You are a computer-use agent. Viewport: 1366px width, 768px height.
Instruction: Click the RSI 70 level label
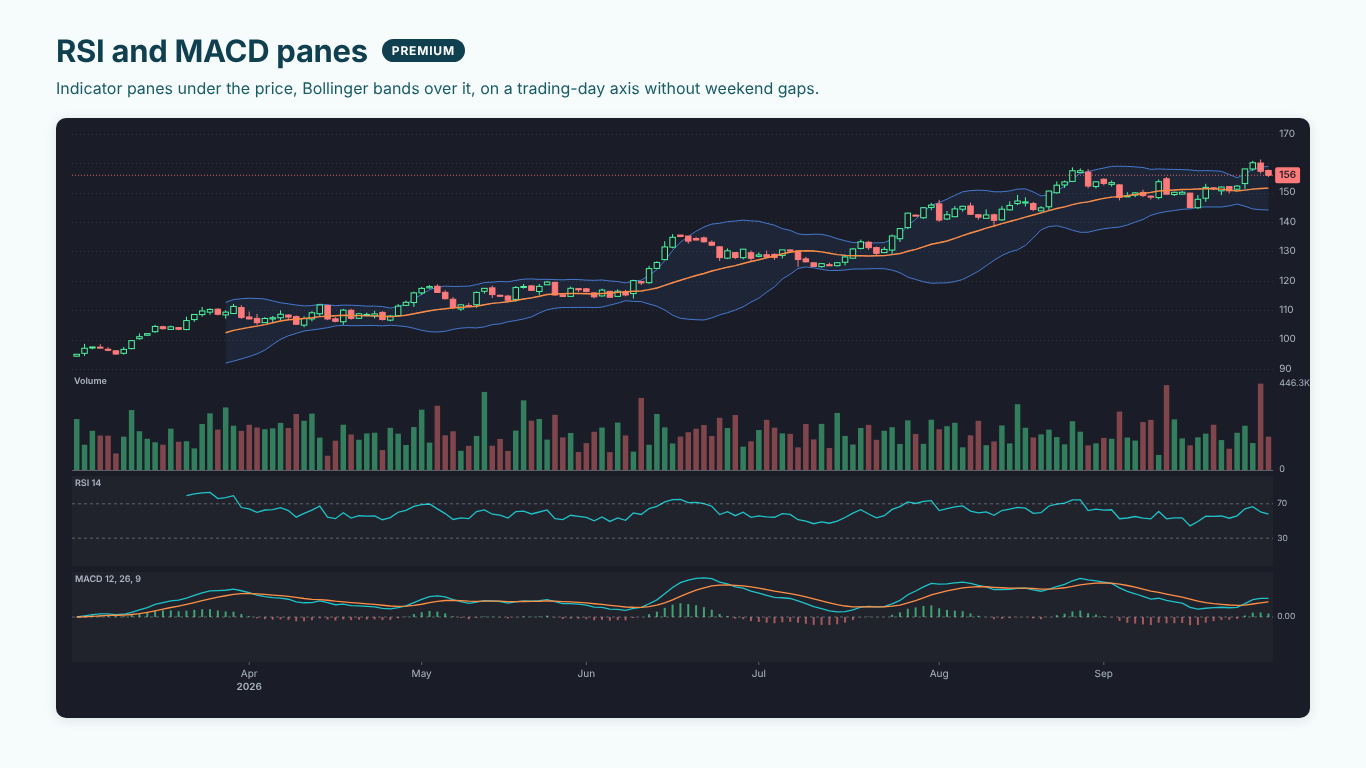click(1283, 504)
